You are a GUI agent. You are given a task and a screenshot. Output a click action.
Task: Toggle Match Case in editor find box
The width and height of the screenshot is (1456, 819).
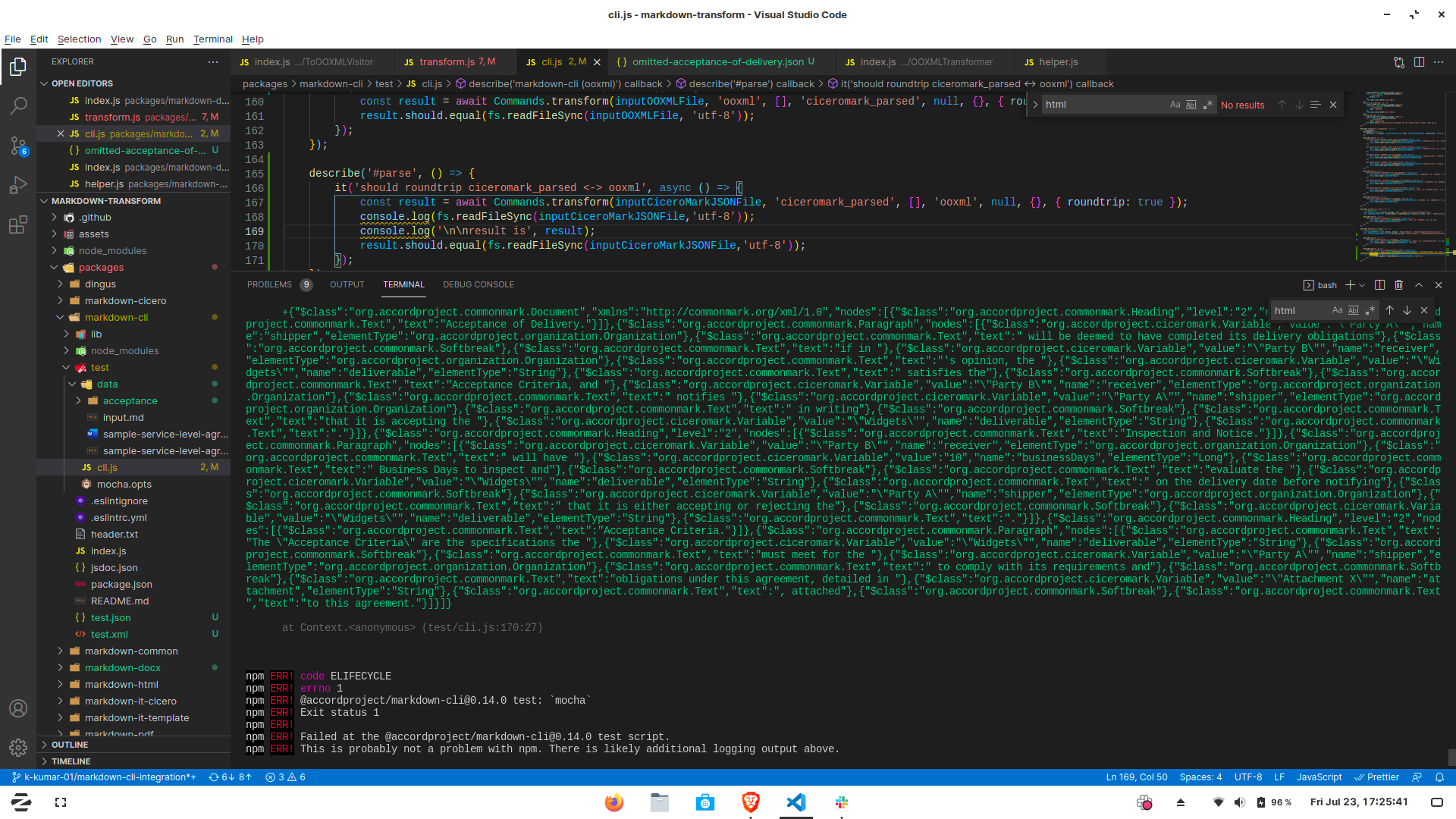click(1175, 105)
